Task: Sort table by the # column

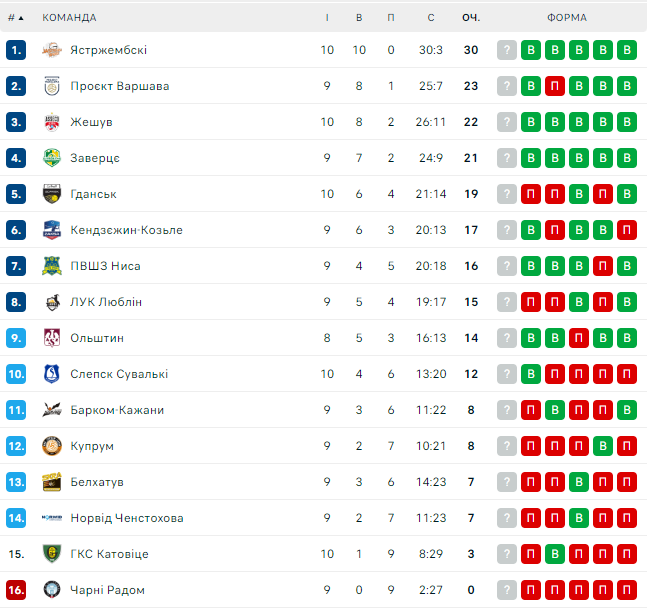Action: (x=15, y=17)
